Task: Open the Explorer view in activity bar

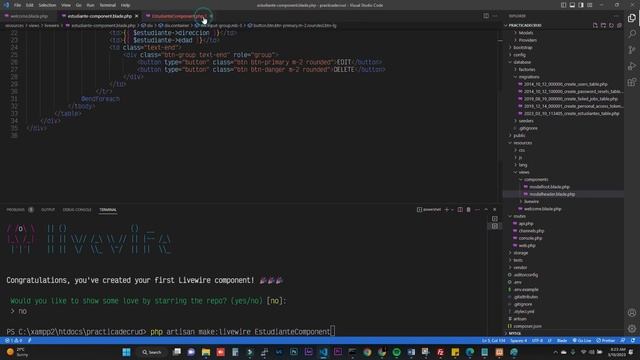Action: [x=632, y=18]
